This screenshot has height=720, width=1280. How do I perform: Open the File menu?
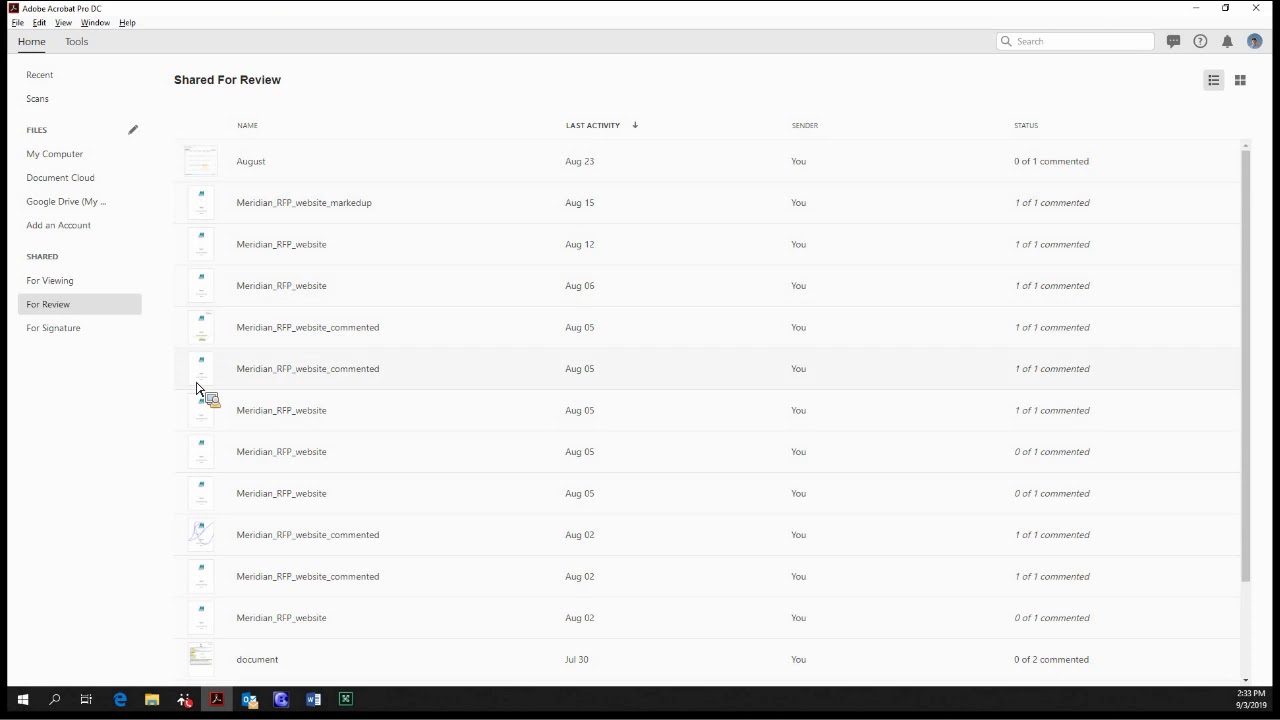17,22
